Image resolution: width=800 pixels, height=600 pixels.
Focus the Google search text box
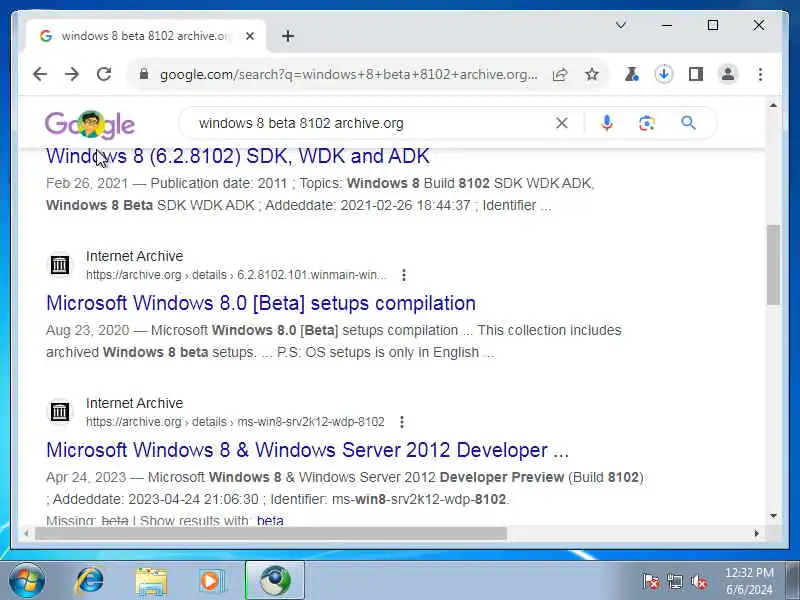tap(370, 123)
